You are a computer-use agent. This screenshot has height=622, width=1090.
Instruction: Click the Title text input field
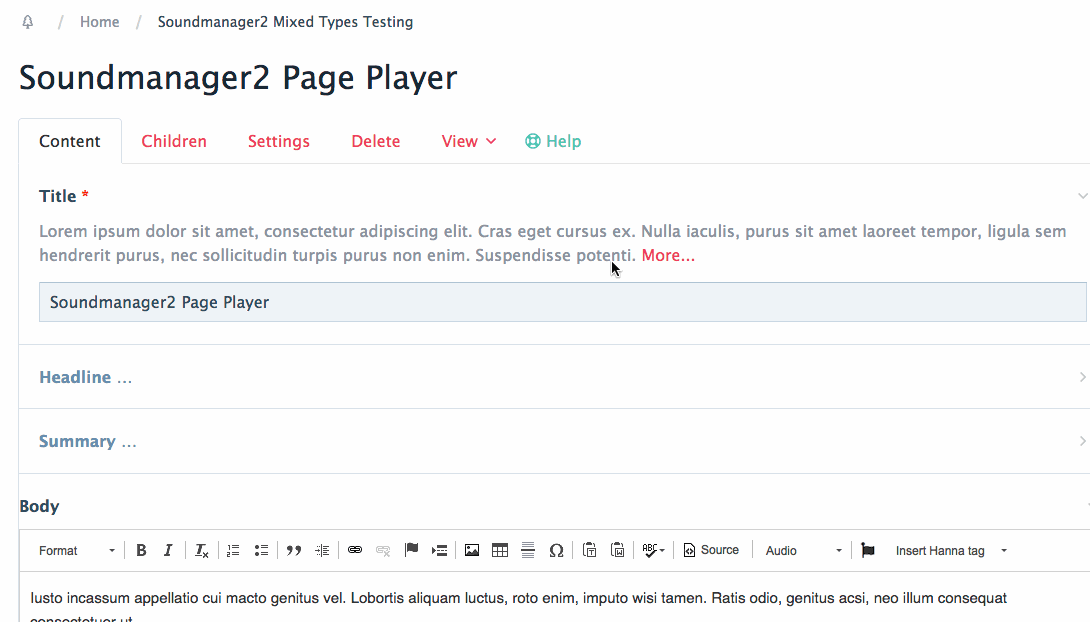(562, 302)
